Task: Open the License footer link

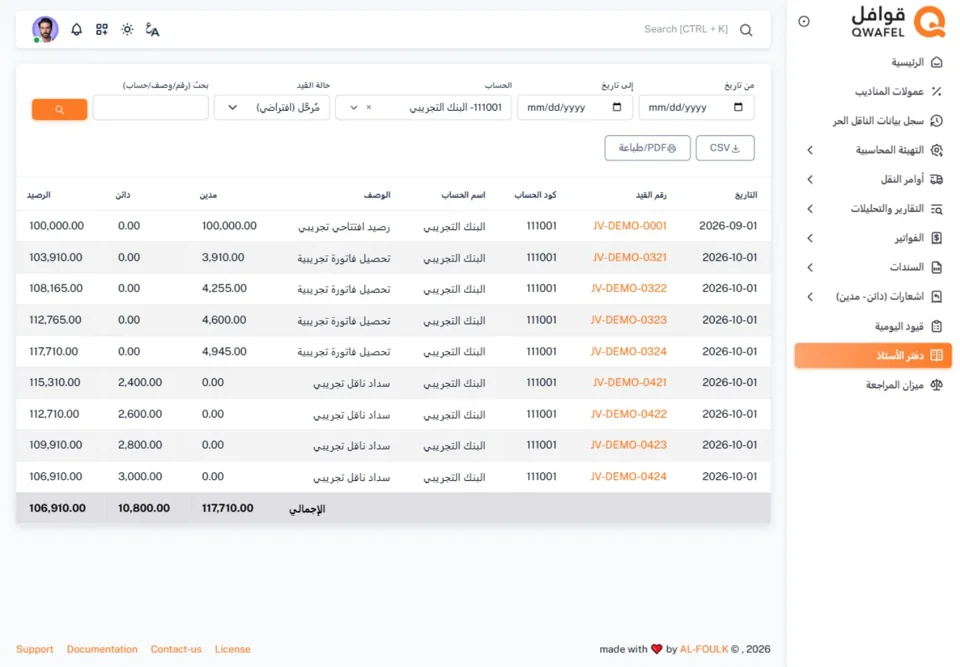Action: tap(233, 649)
